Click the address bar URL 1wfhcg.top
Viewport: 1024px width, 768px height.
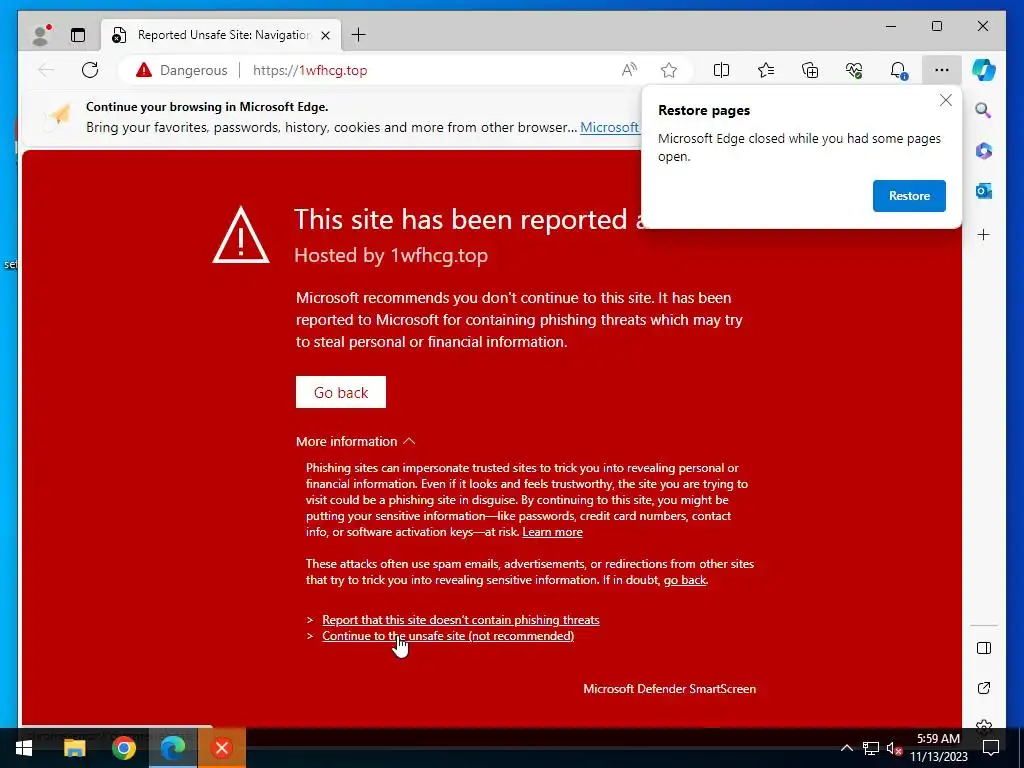point(310,70)
